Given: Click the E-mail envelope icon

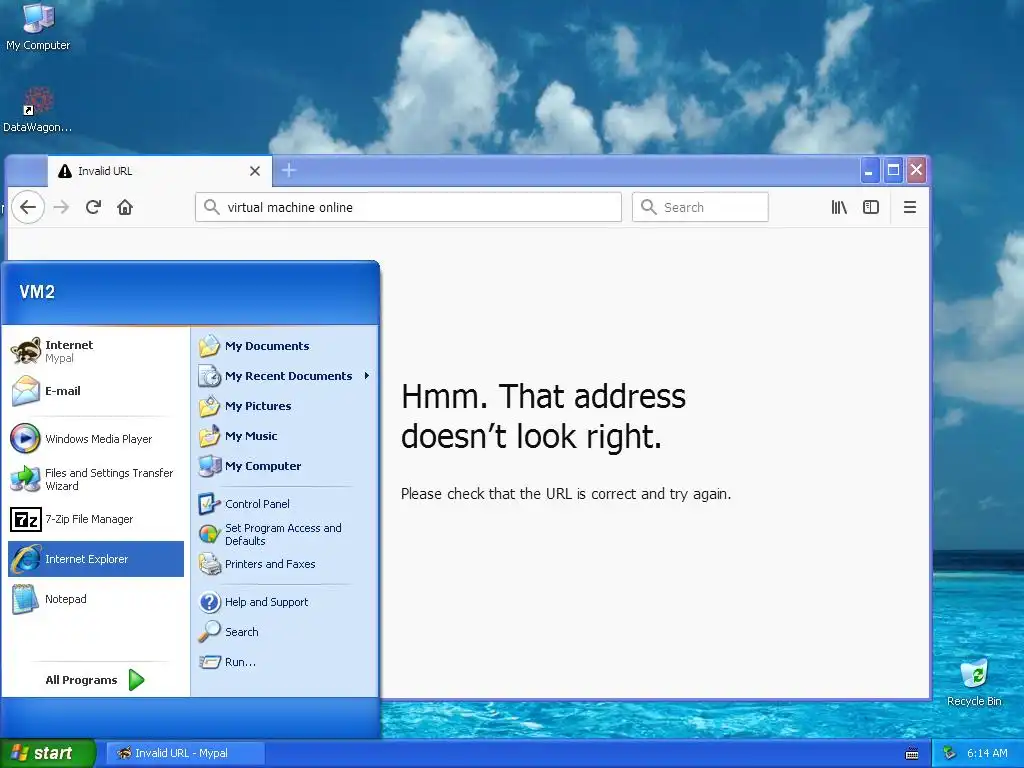Looking at the screenshot, I should pyautogui.click(x=25, y=391).
